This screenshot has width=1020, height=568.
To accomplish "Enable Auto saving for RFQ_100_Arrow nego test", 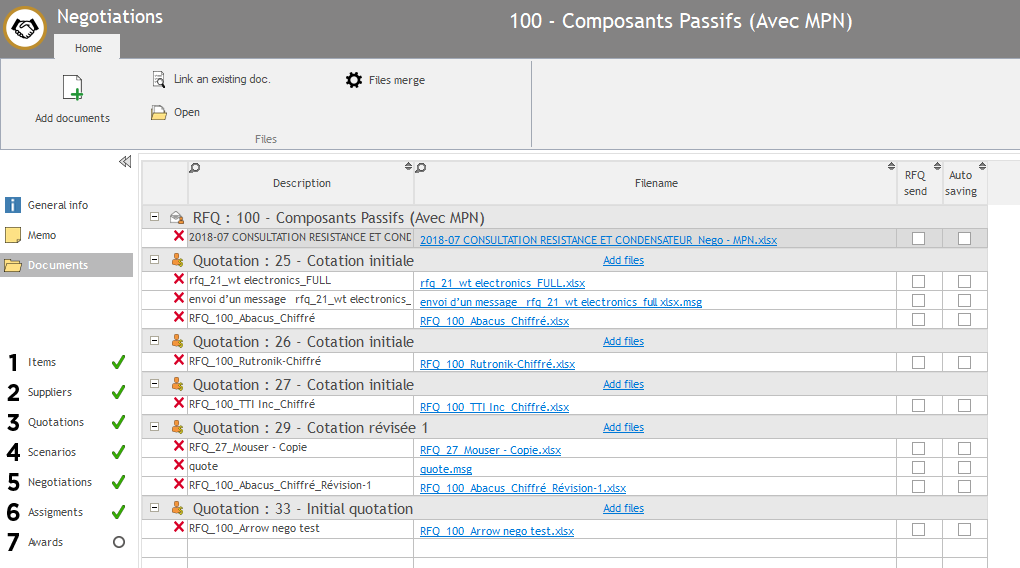I will click(x=964, y=530).
